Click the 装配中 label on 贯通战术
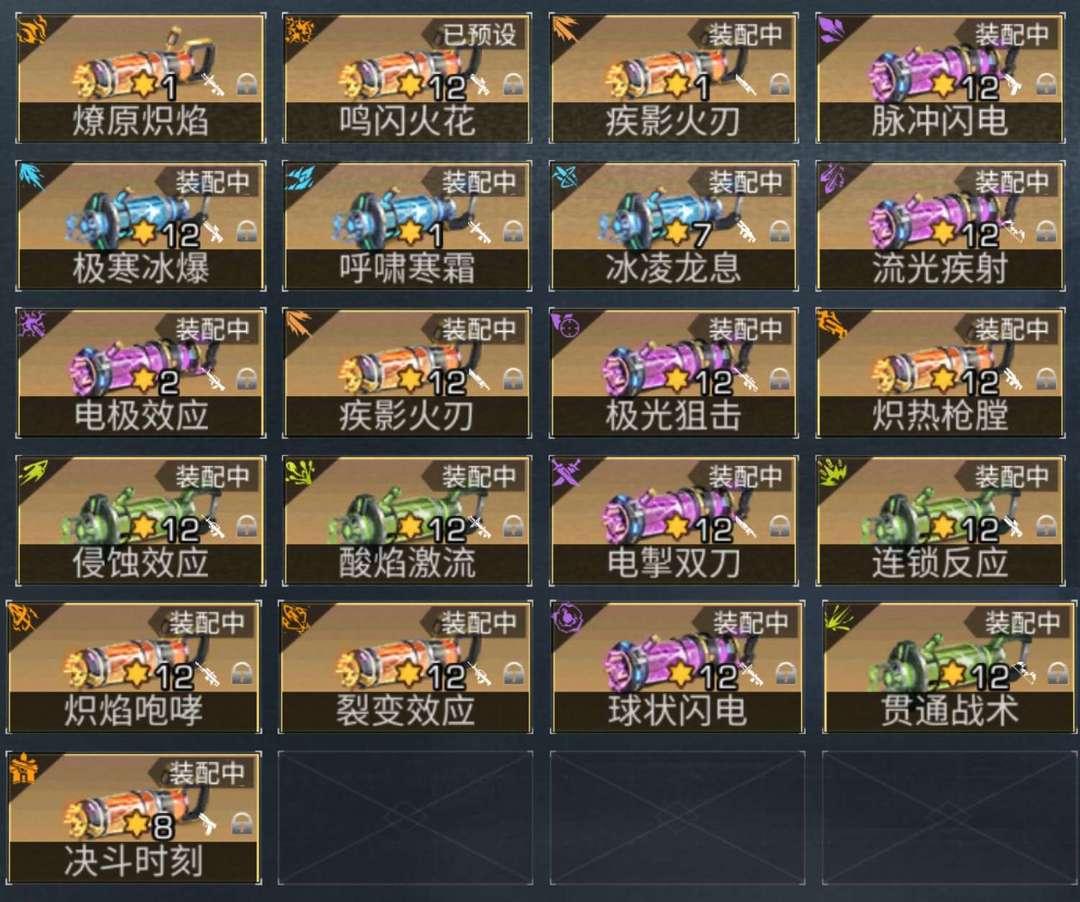 click(1023, 622)
